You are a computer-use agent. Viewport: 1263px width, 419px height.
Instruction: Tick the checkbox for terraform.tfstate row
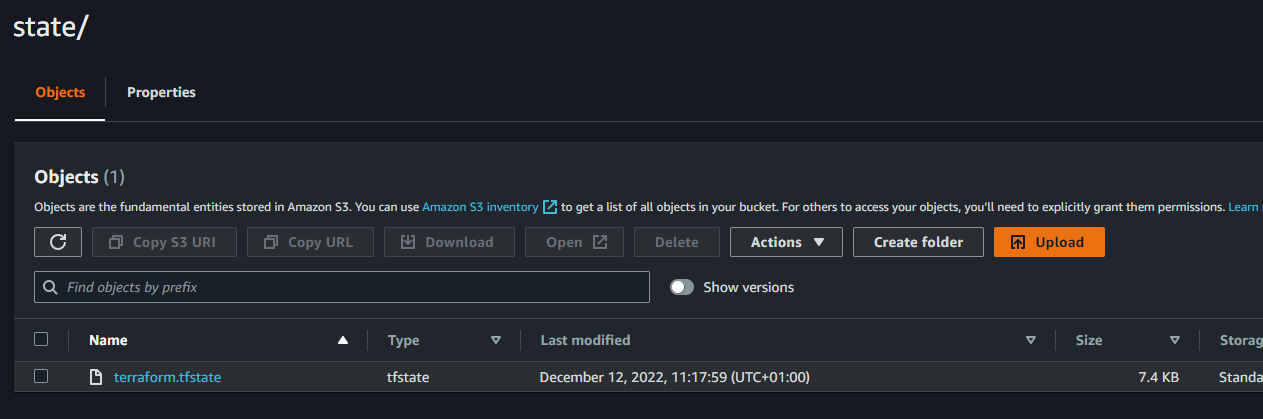tap(41, 376)
